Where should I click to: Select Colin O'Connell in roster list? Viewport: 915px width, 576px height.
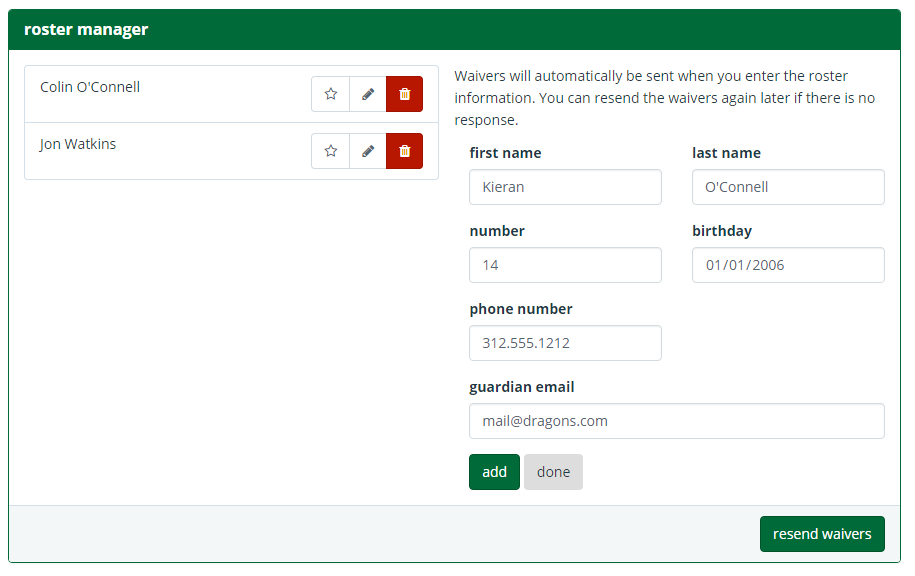(90, 87)
